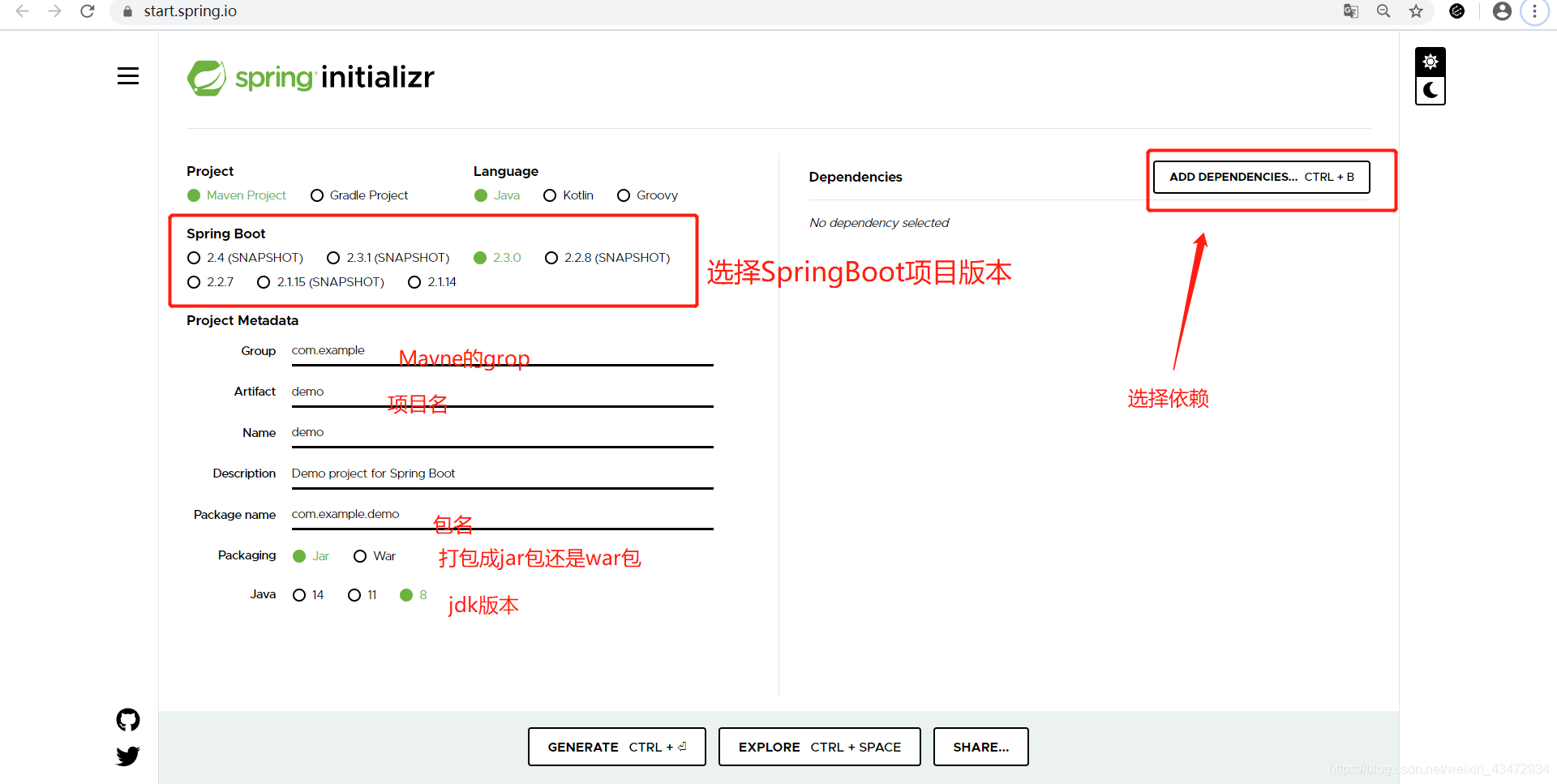Click the site lock icon
Image resolution: width=1557 pixels, height=784 pixels.
pos(127,11)
